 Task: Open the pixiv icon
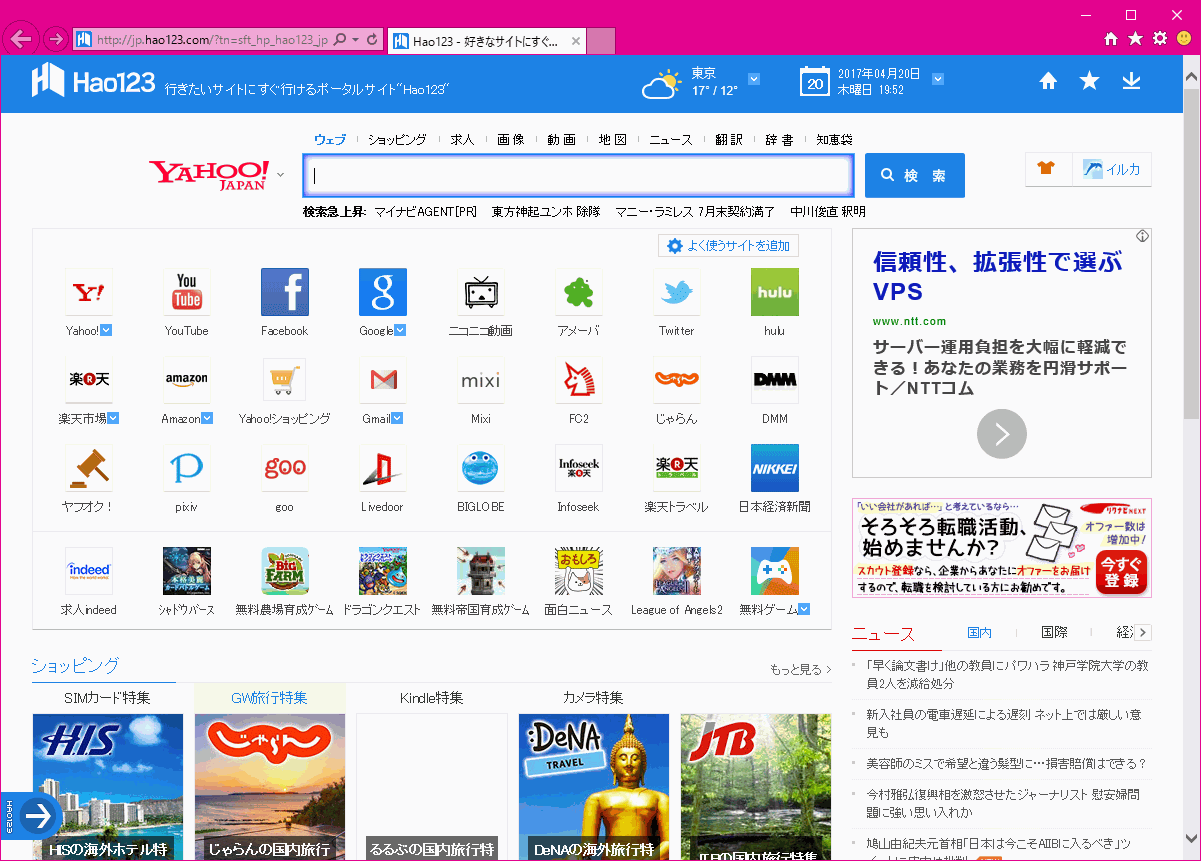coord(187,468)
